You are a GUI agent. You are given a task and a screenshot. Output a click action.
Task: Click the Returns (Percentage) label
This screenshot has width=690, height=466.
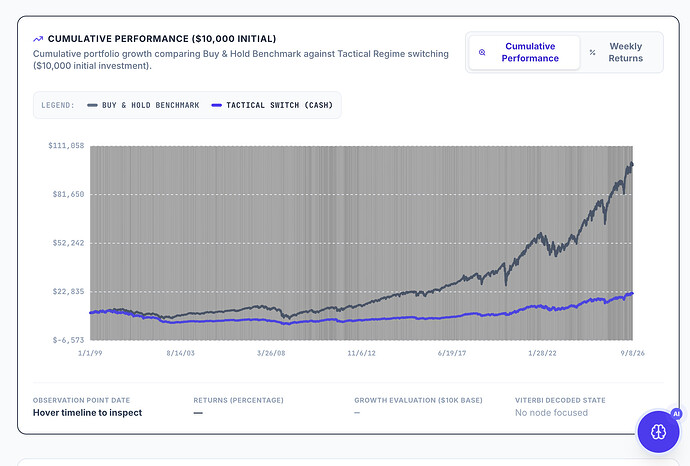(x=239, y=400)
